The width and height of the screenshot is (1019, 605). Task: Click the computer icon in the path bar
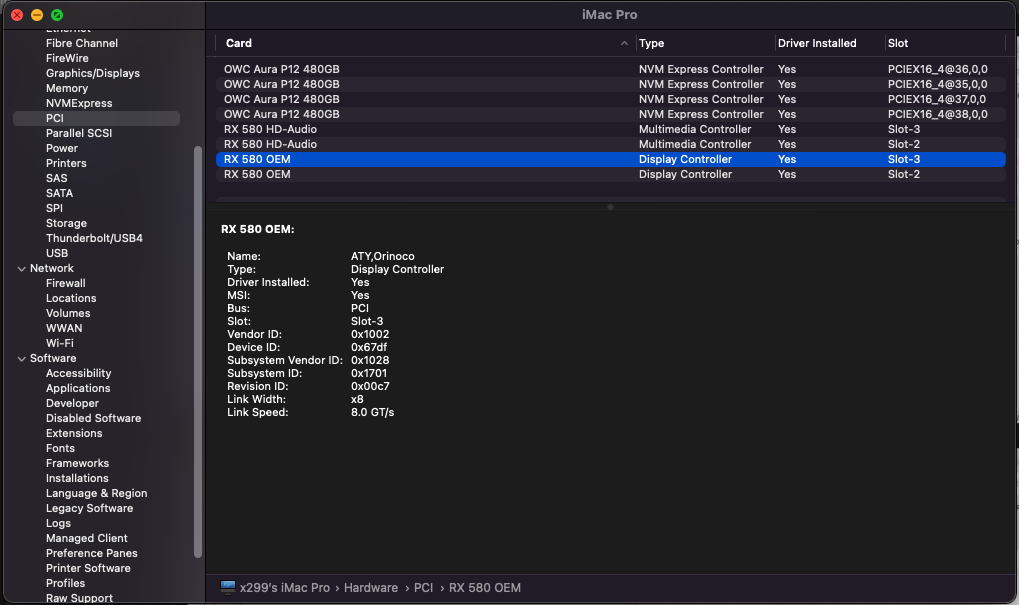tap(228, 587)
